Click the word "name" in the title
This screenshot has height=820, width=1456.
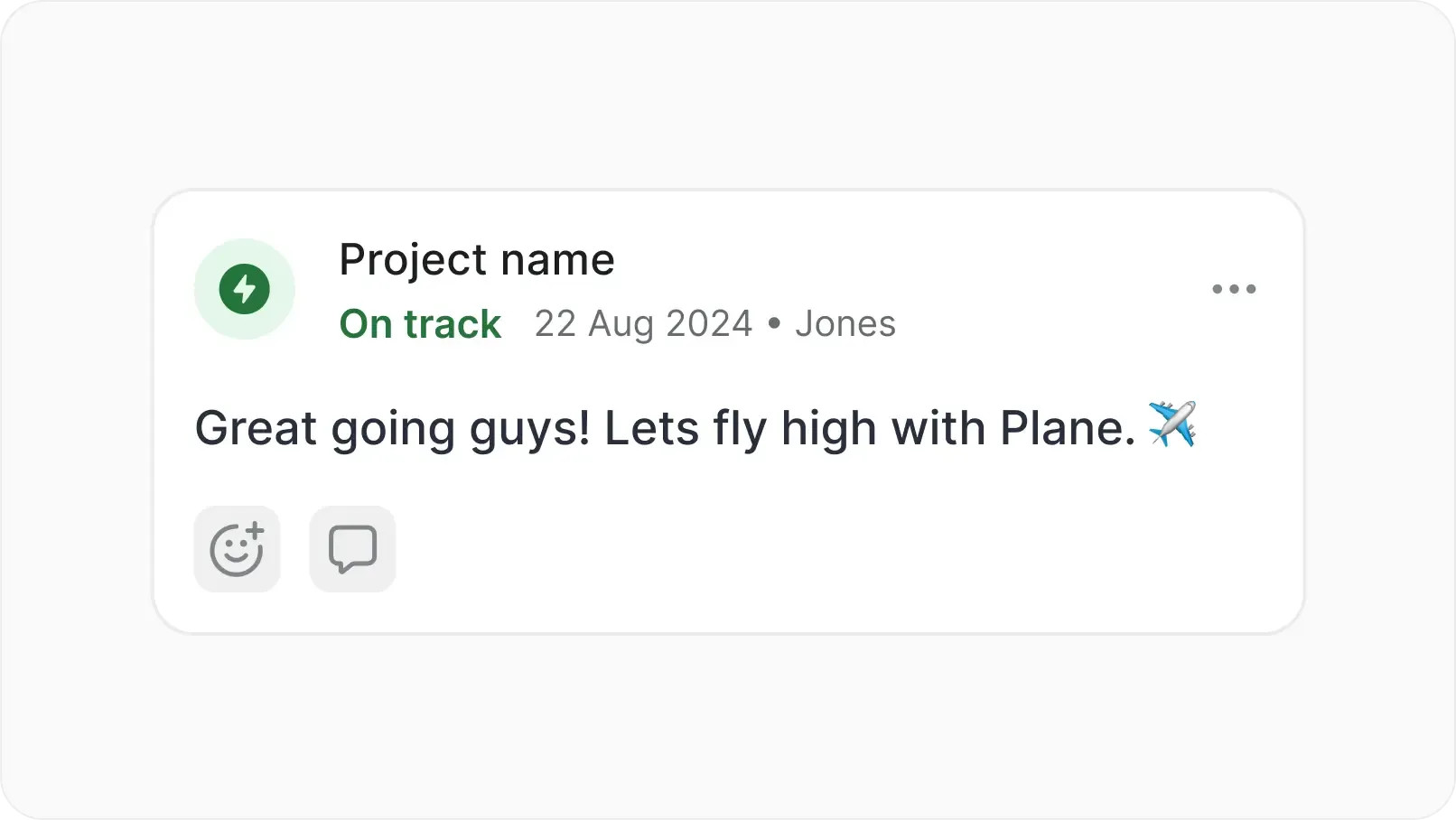[557, 260]
